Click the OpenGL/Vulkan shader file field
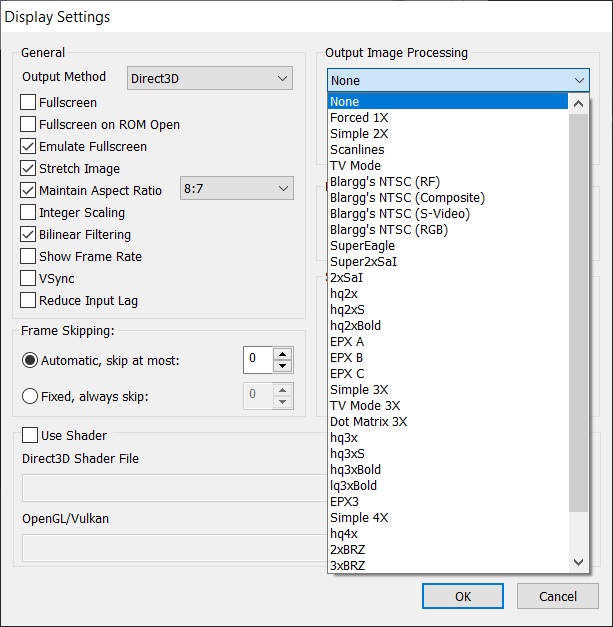The width and height of the screenshot is (613, 627). click(x=175, y=548)
